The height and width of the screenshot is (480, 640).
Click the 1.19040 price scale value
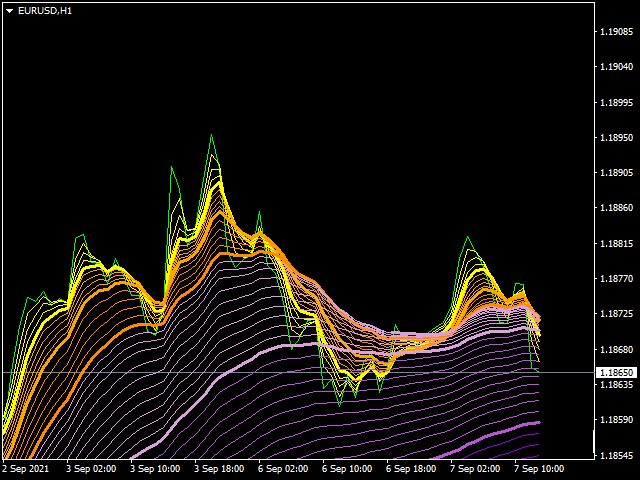point(617,67)
